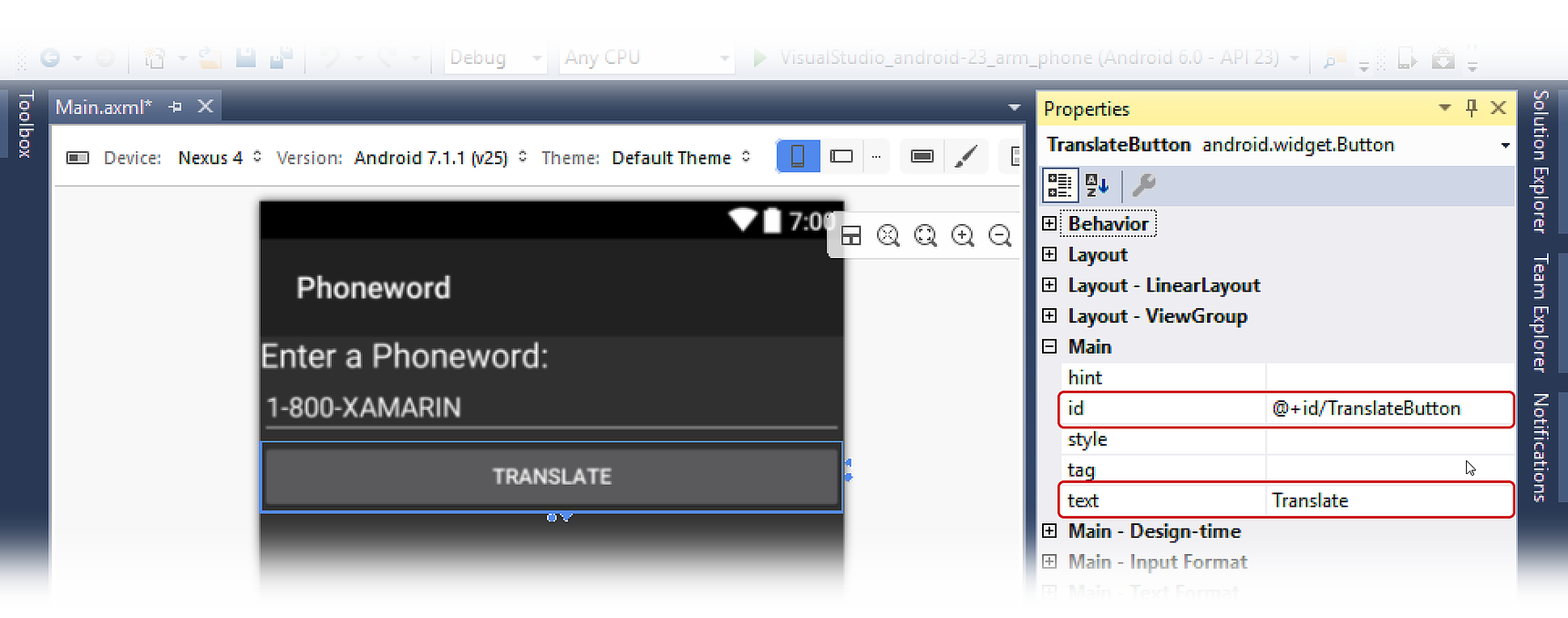Show properties in categorized view

(1059, 186)
